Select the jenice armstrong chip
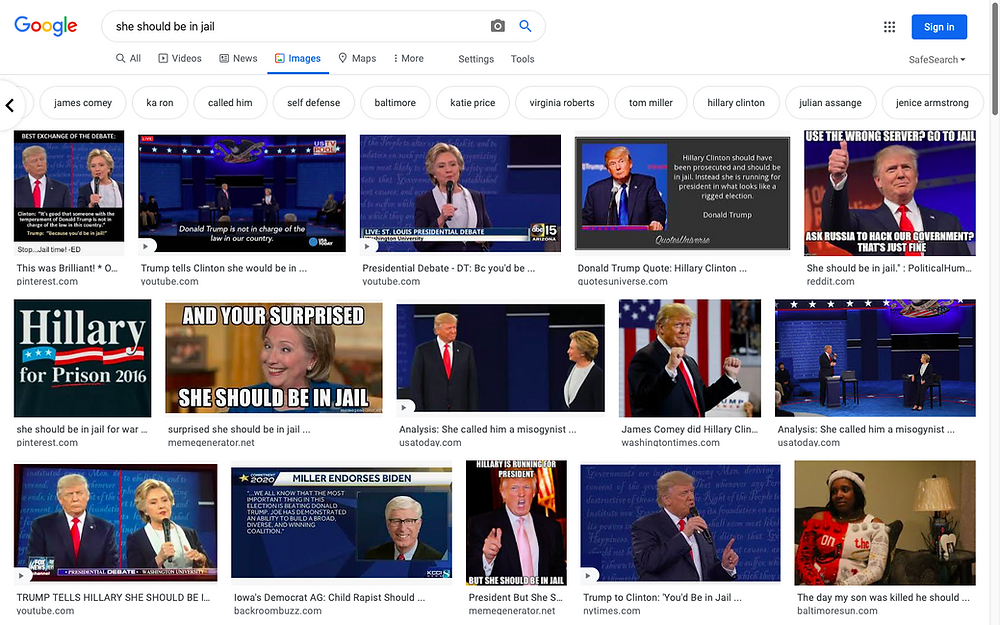The height and width of the screenshot is (625, 1000). pyautogui.click(x=932, y=103)
